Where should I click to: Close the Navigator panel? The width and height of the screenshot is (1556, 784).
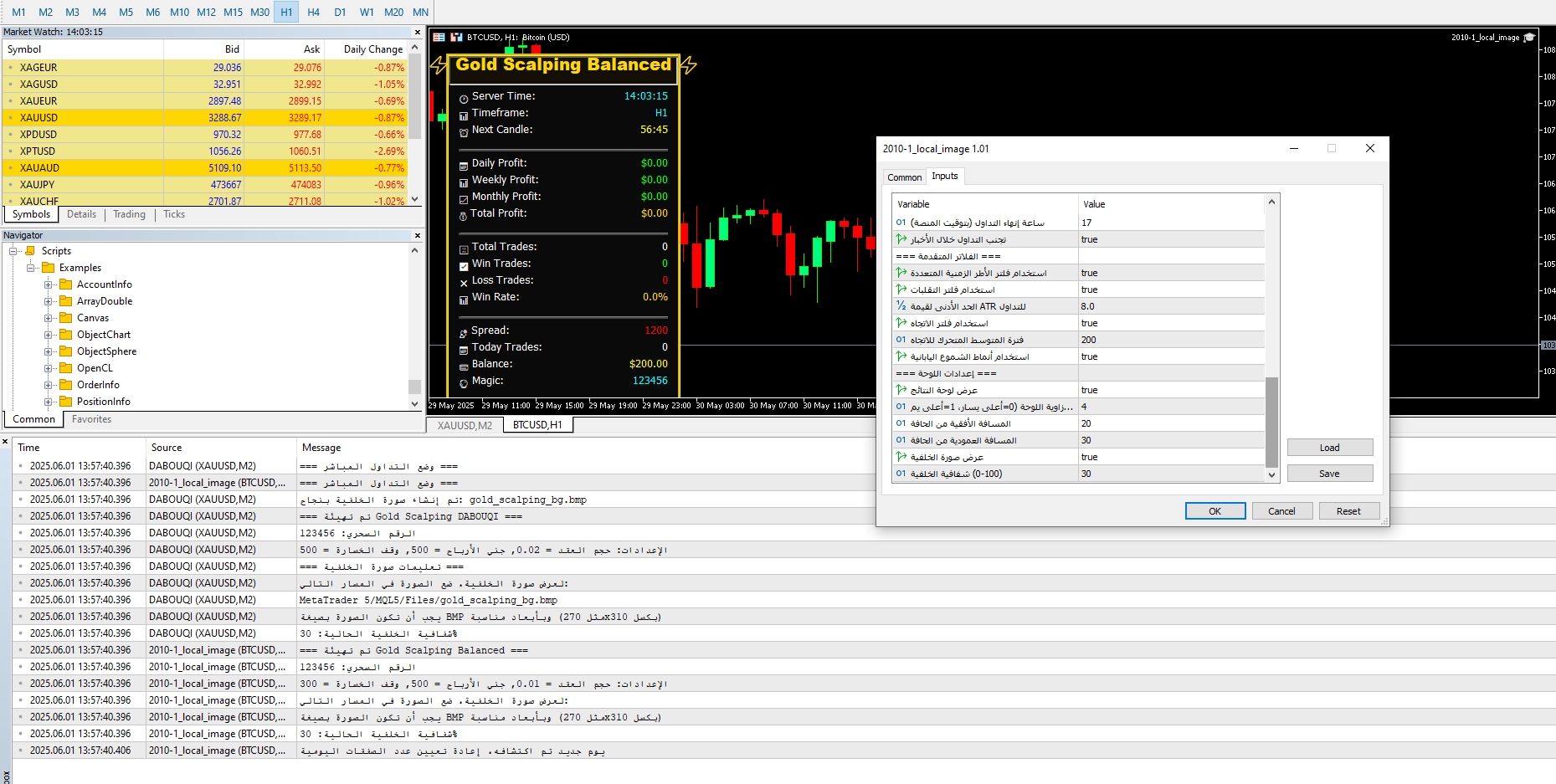click(x=418, y=236)
